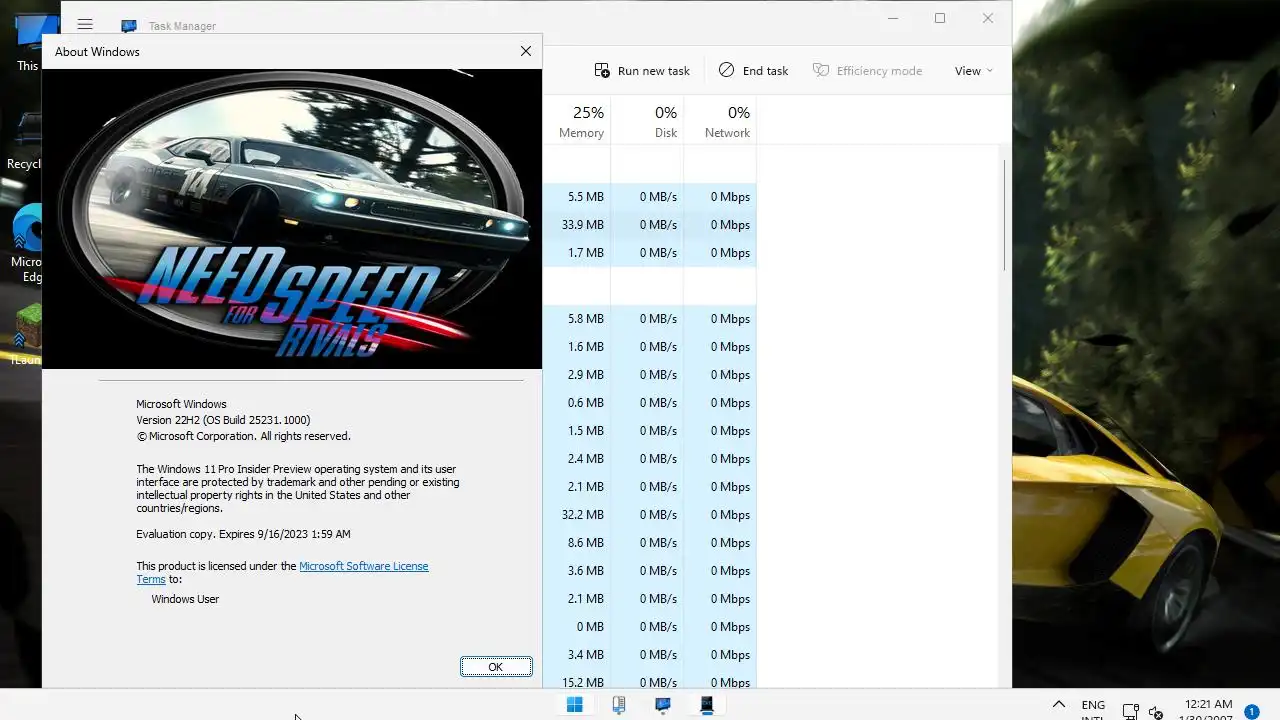Screen dimensions: 1280x720
Task: Open the View dropdown in Task Manager
Action: tap(974, 71)
